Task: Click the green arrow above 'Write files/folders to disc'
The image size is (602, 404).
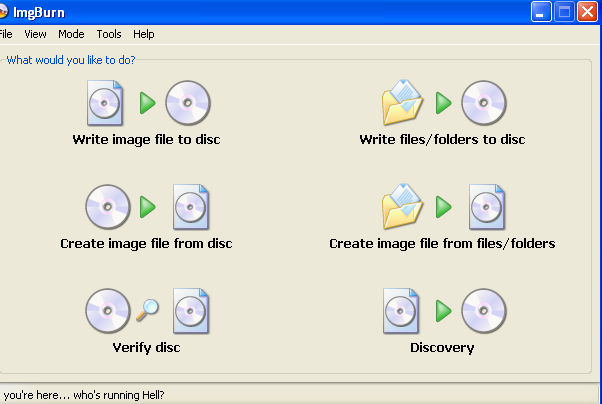Action: pos(443,103)
